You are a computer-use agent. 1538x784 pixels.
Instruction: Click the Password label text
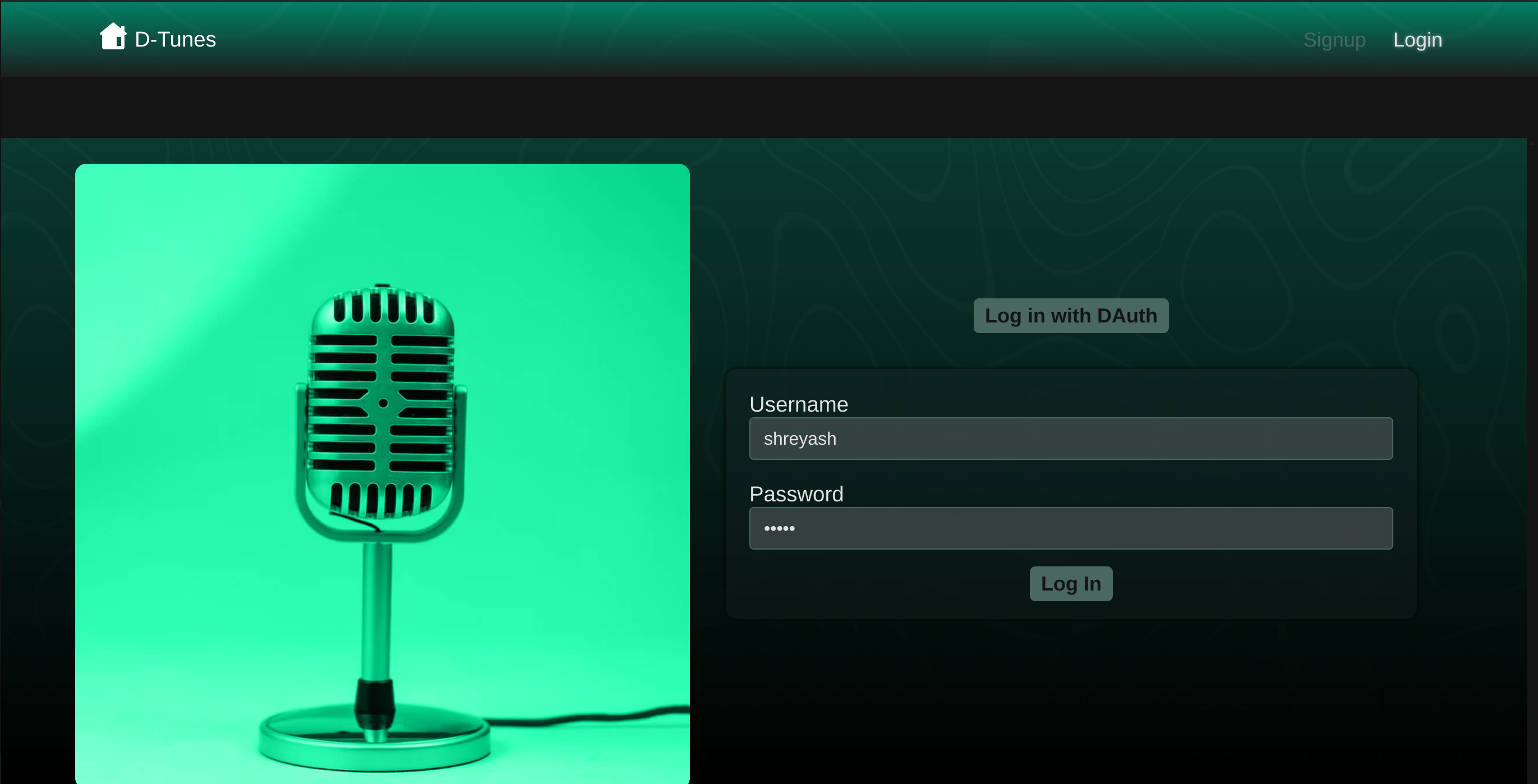[796, 494]
